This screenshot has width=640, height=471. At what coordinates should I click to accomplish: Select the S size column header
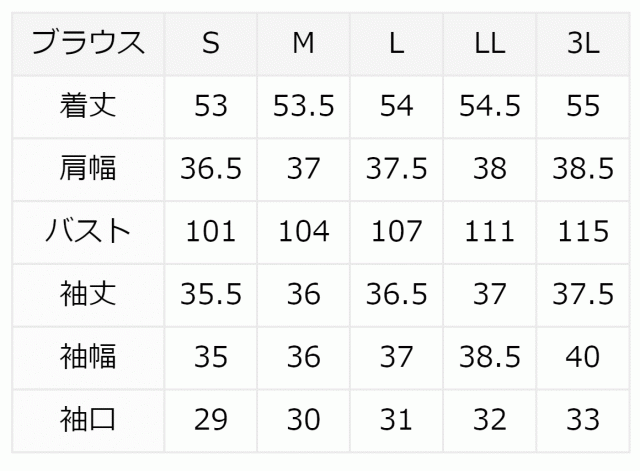(210, 43)
